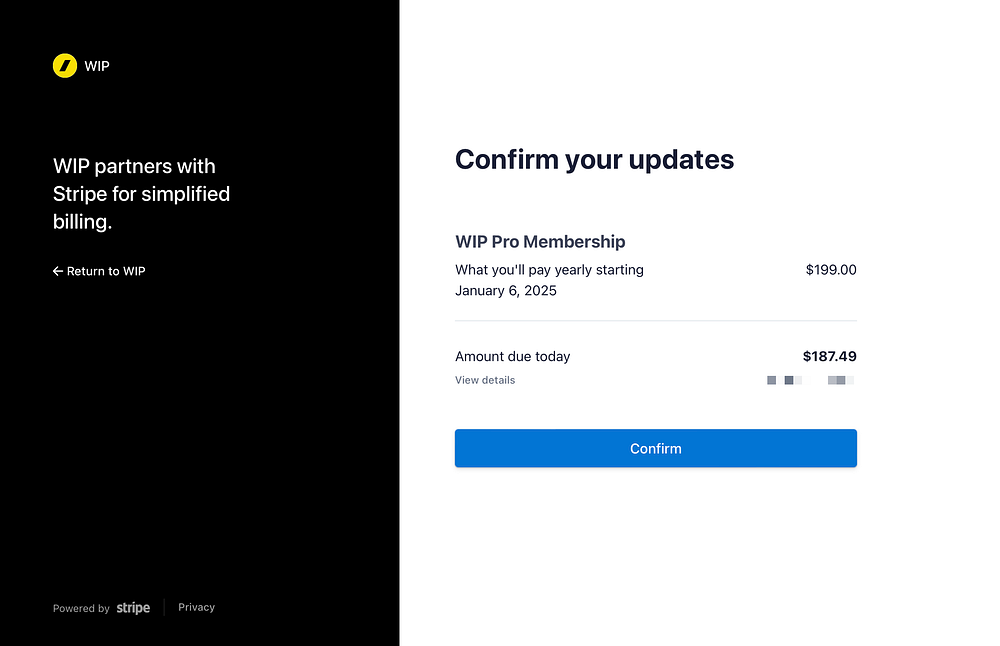Click the blurred card brand icon

tap(784, 380)
